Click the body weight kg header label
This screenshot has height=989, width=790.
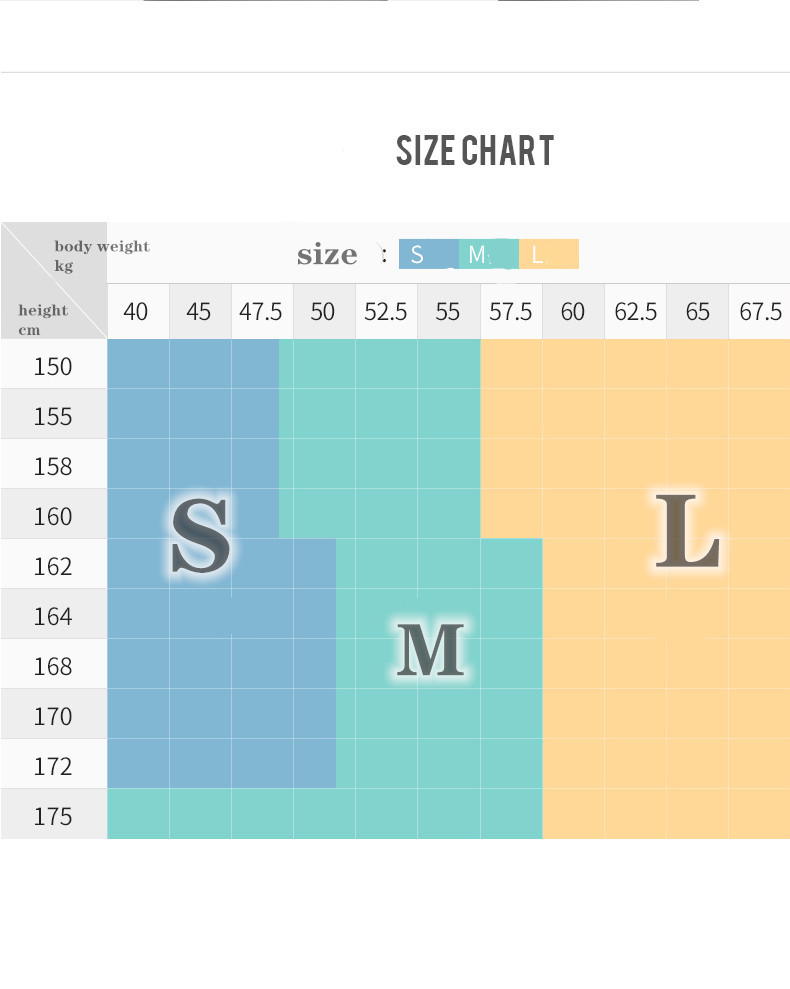pos(100,256)
